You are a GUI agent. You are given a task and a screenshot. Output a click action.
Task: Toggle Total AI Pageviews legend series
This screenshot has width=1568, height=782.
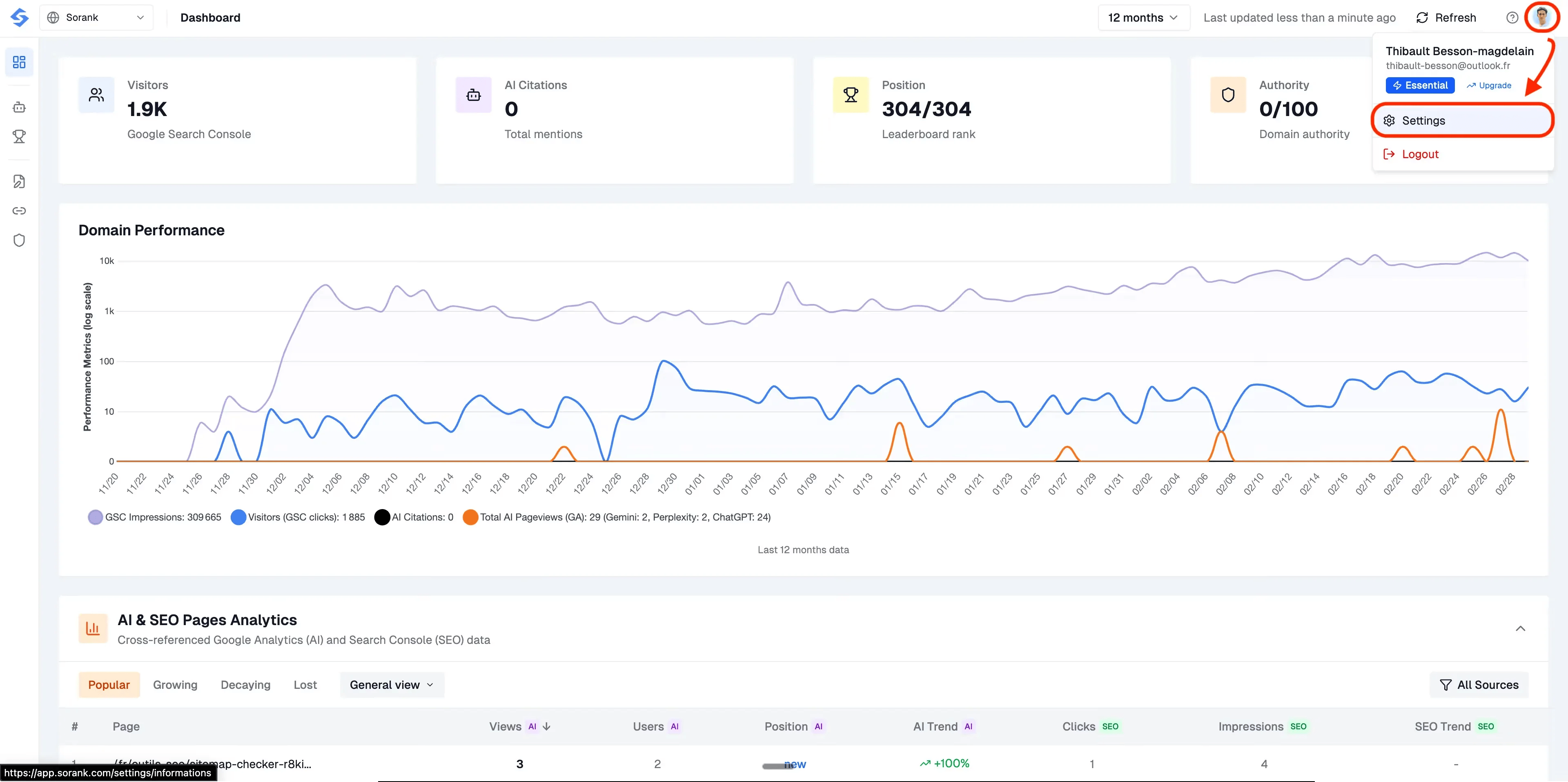pyautogui.click(x=617, y=517)
